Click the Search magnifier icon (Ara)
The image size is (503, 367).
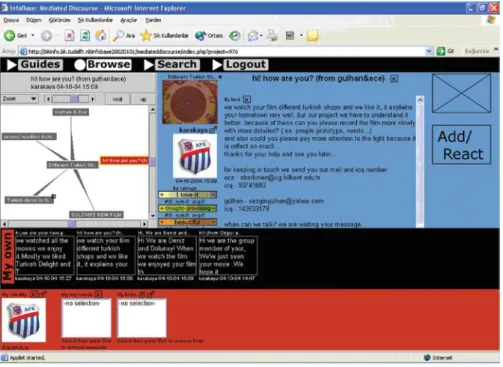(118, 35)
